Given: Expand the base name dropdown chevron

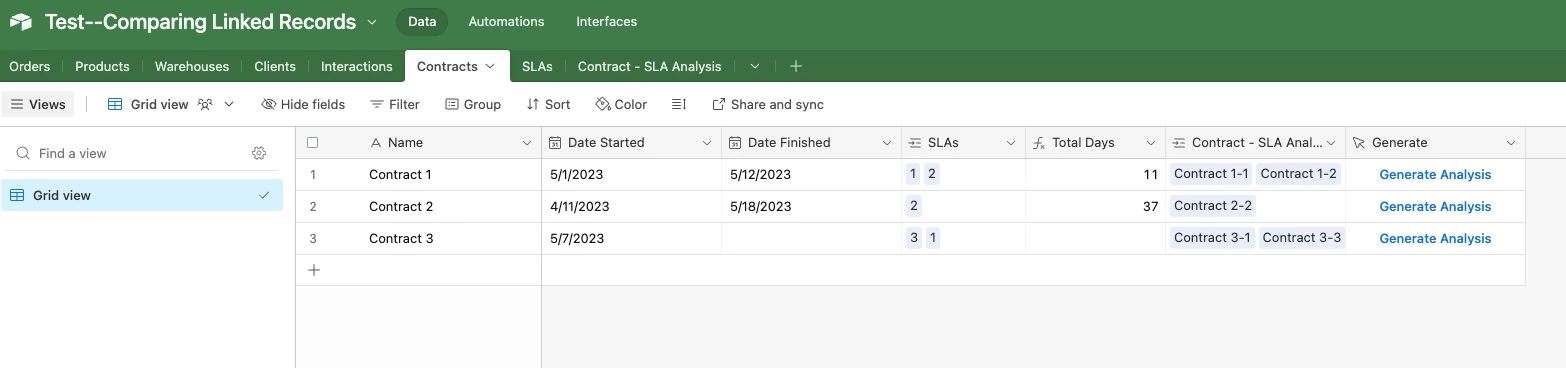Looking at the screenshot, I should (372, 22).
